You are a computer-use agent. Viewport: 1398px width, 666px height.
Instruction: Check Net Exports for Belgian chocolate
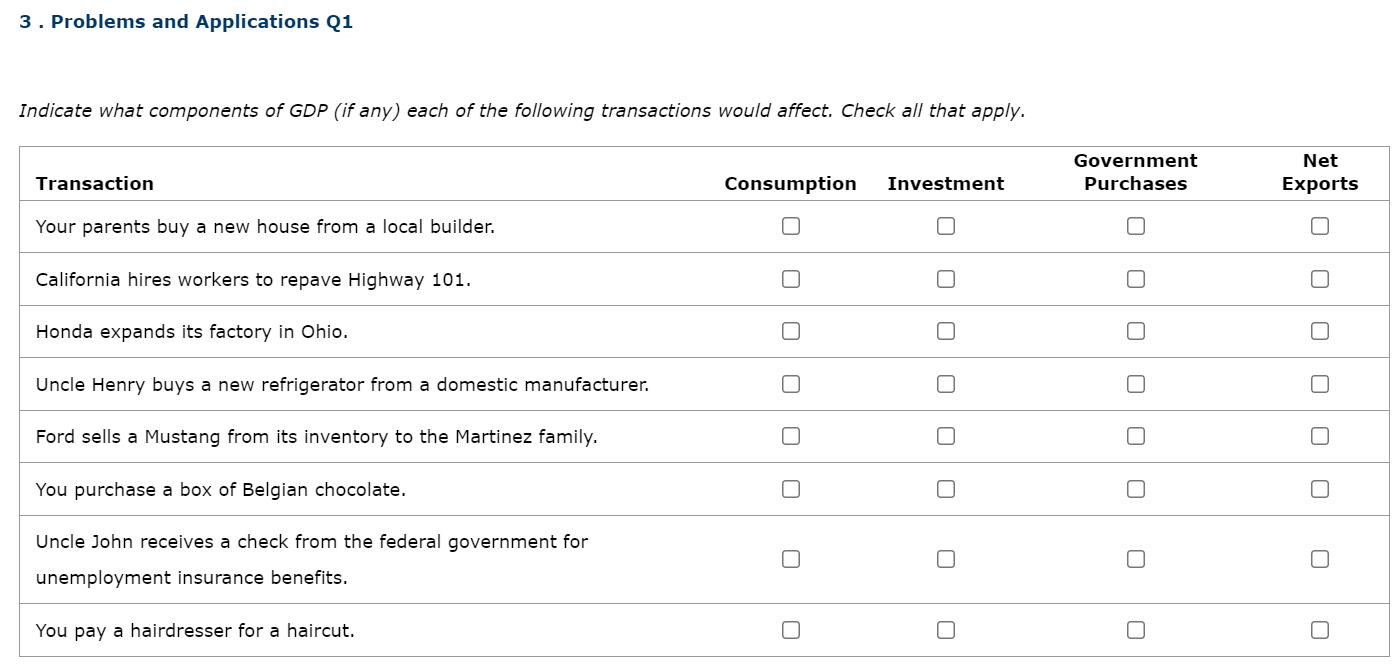(x=1320, y=489)
